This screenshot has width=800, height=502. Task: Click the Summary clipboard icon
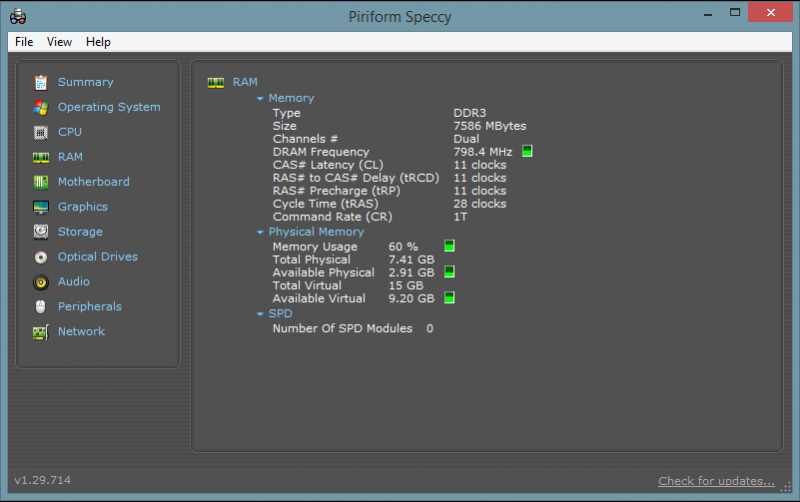[x=41, y=82]
